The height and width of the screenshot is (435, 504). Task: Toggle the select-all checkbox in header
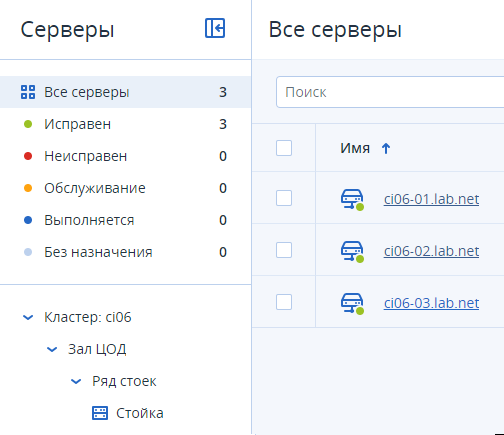point(284,148)
